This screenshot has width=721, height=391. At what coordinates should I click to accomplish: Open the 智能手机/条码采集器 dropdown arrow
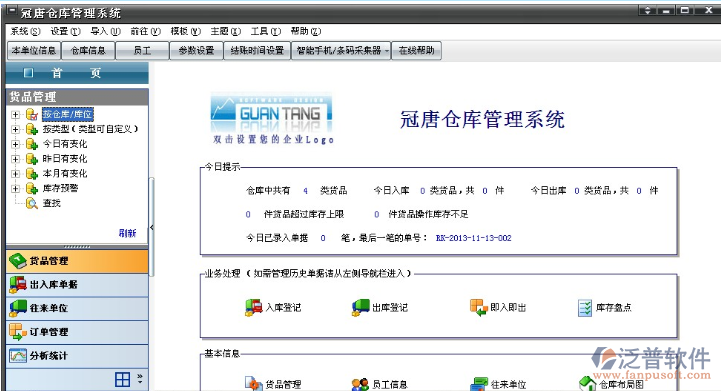[387, 51]
